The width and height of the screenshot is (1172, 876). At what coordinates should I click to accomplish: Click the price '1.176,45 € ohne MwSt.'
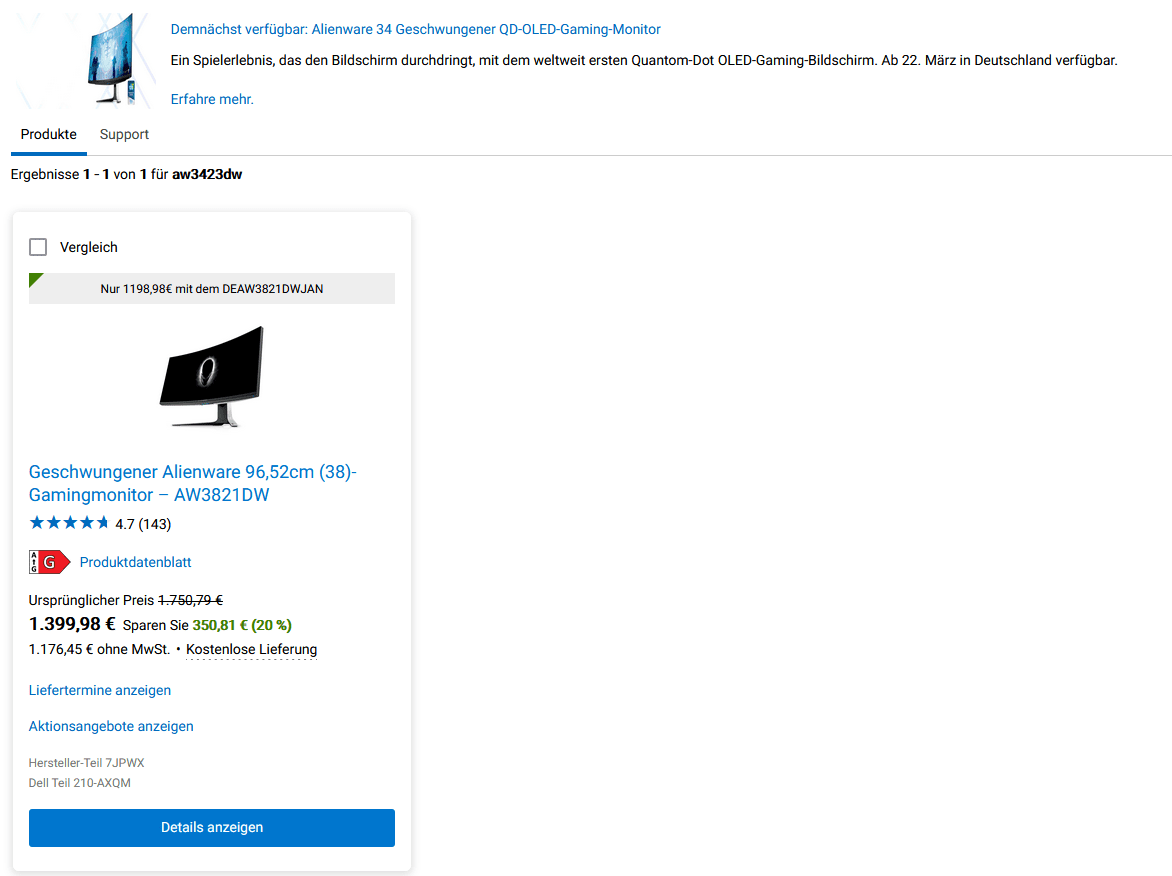[99, 650]
